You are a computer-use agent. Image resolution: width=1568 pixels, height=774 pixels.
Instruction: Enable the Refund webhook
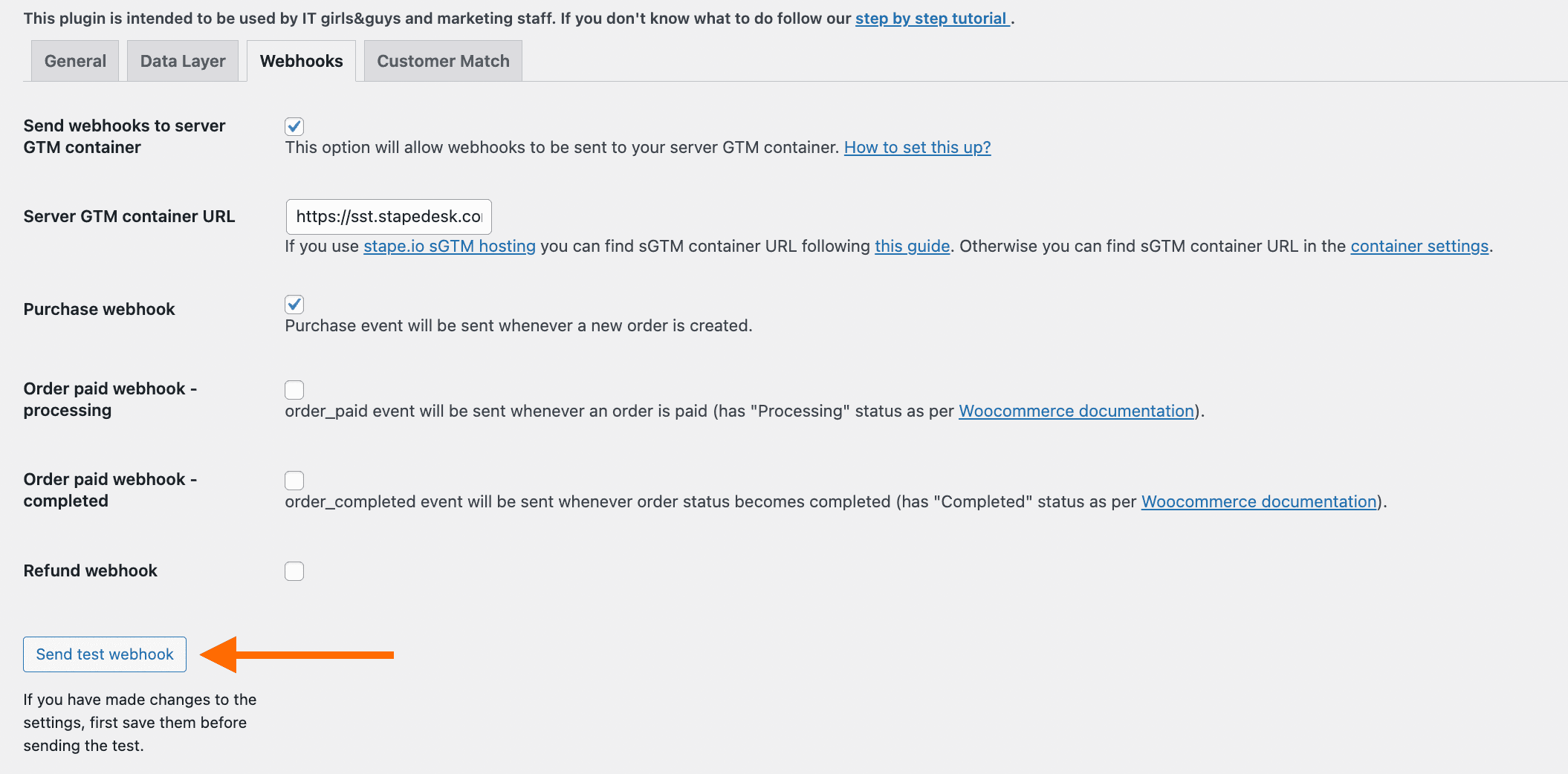pos(294,570)
